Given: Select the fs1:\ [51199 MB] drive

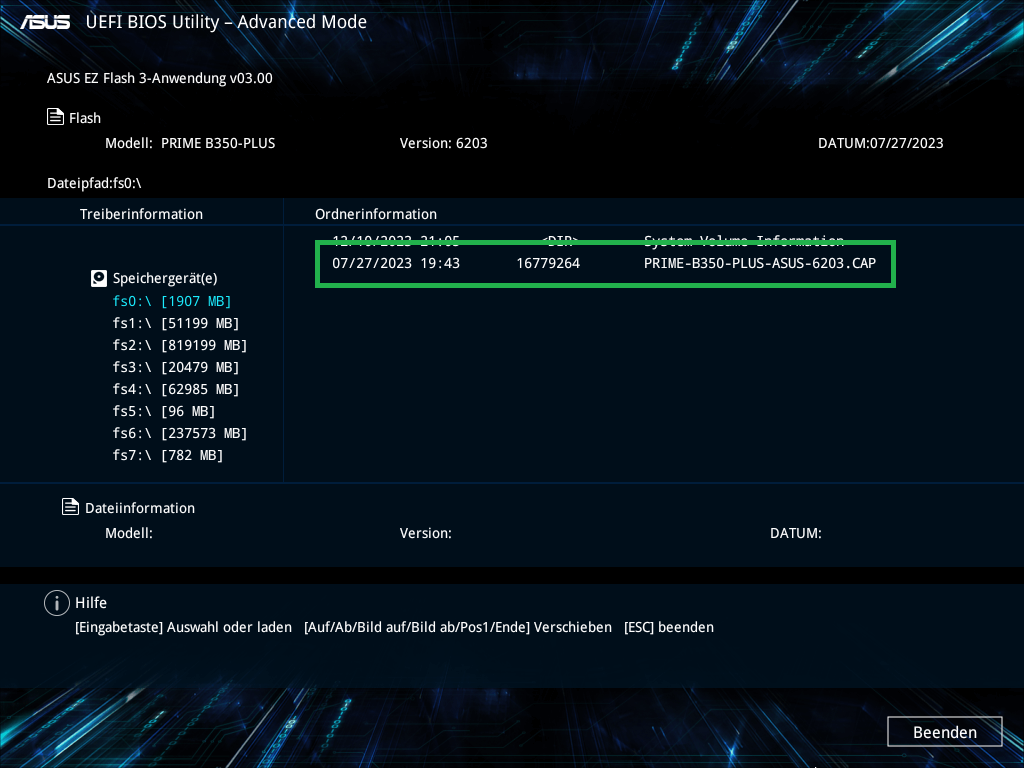Looking at the screenshot, I should point(176,323).
